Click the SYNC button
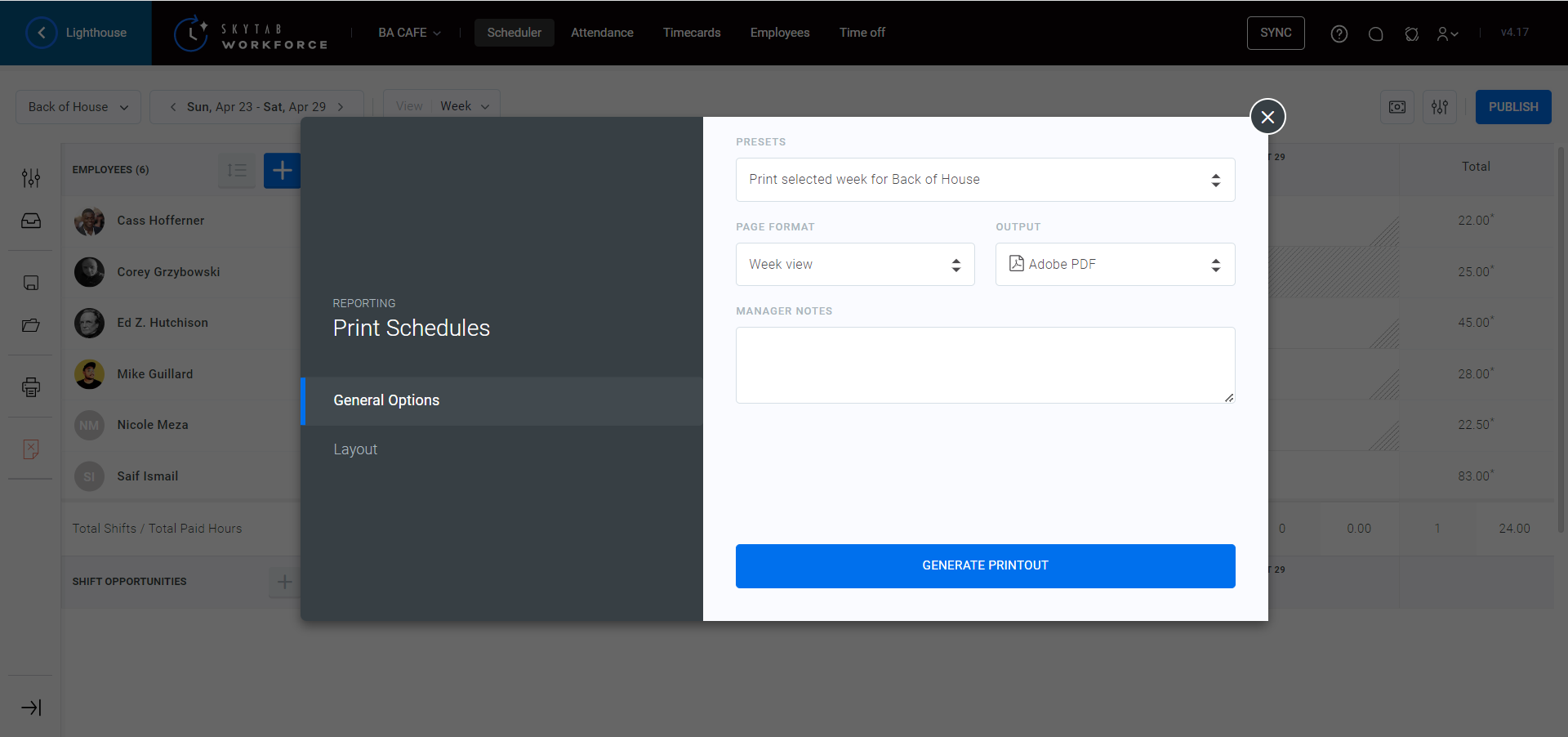This screenshot has height=737, width=1568. coord(1275,33)
